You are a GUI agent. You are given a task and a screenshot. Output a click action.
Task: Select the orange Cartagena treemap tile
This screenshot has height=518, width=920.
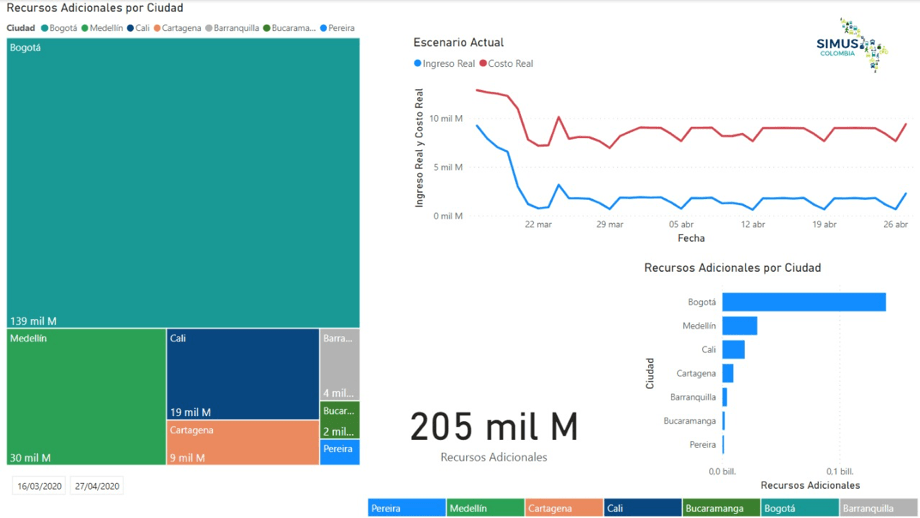(242, 442)
